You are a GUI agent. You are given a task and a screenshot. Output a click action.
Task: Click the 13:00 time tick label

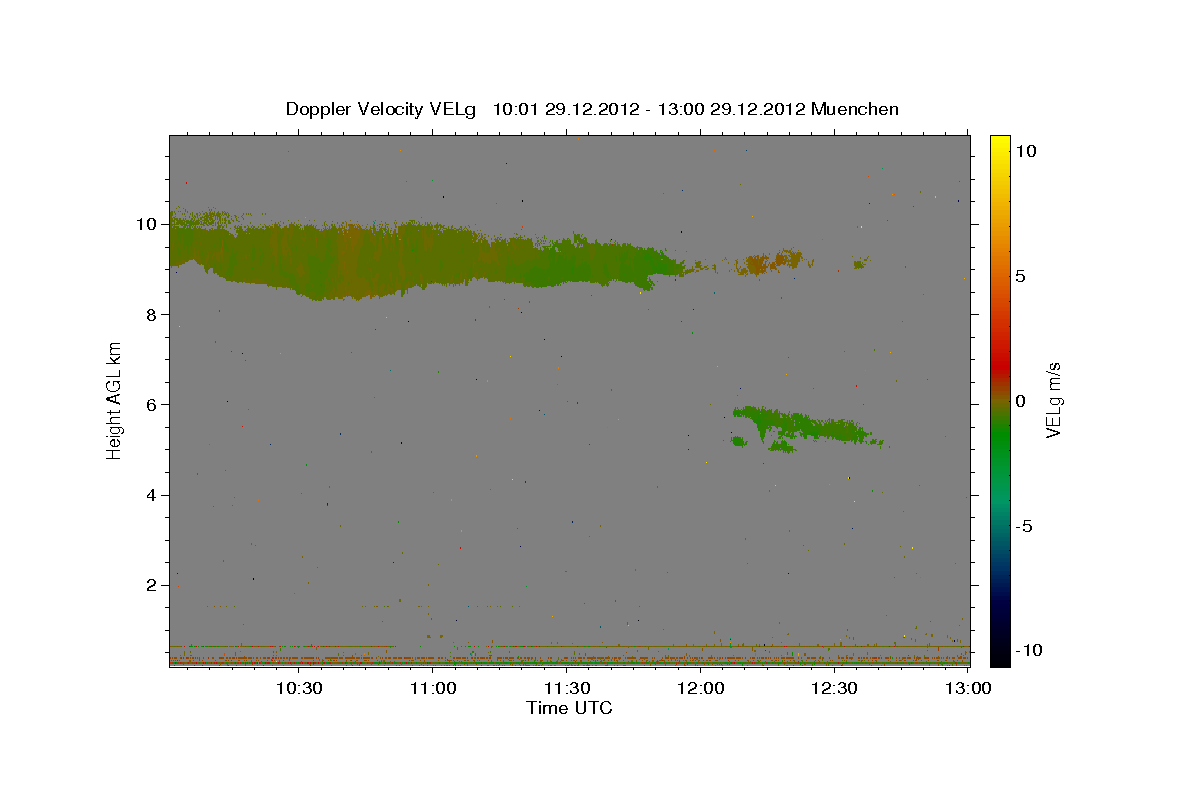tap(968, 688)
